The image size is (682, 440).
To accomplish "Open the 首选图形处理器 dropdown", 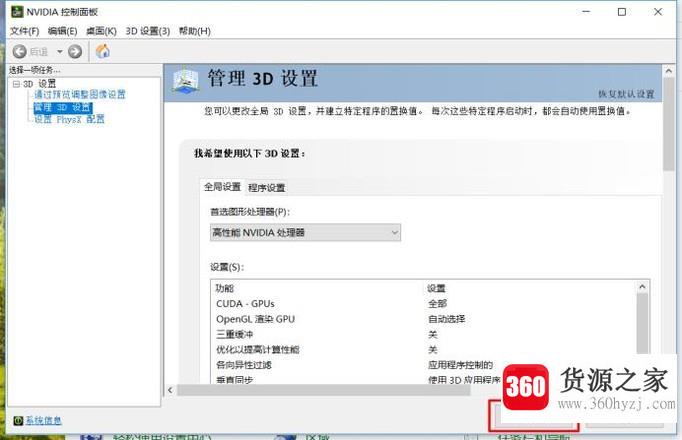I will click(305, 233).
